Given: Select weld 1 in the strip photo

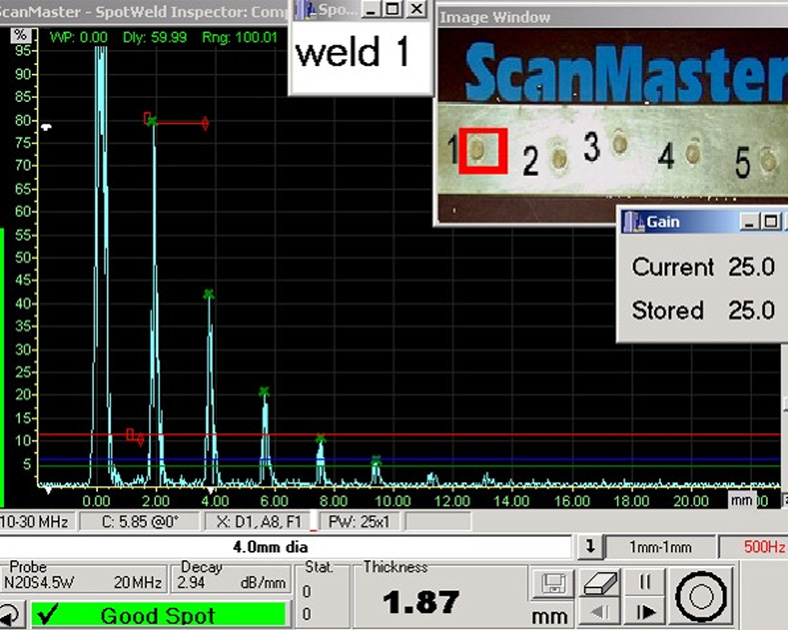Looking at the screenshot, I should click(477, 149).
